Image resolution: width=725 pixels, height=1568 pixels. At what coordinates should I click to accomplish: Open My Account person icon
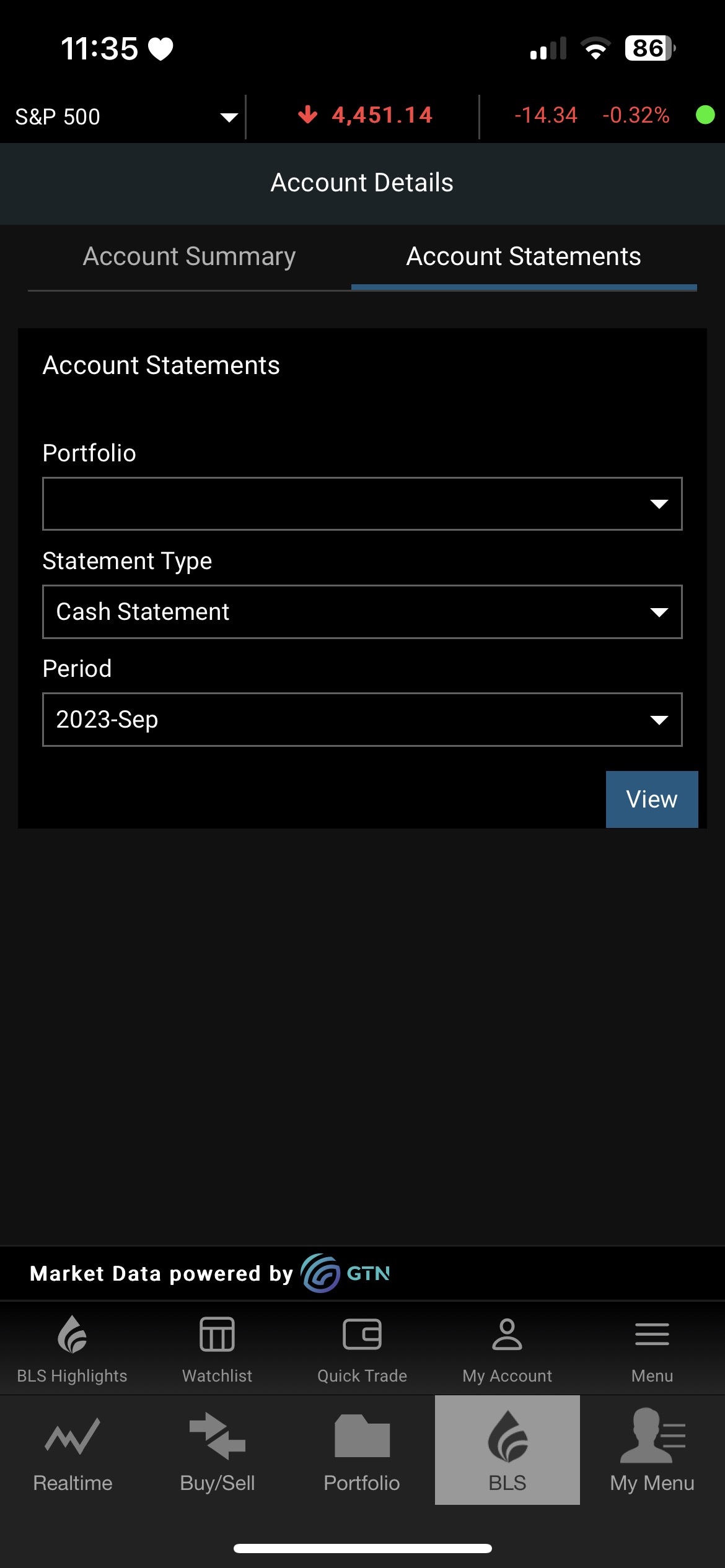[507, 1335]
